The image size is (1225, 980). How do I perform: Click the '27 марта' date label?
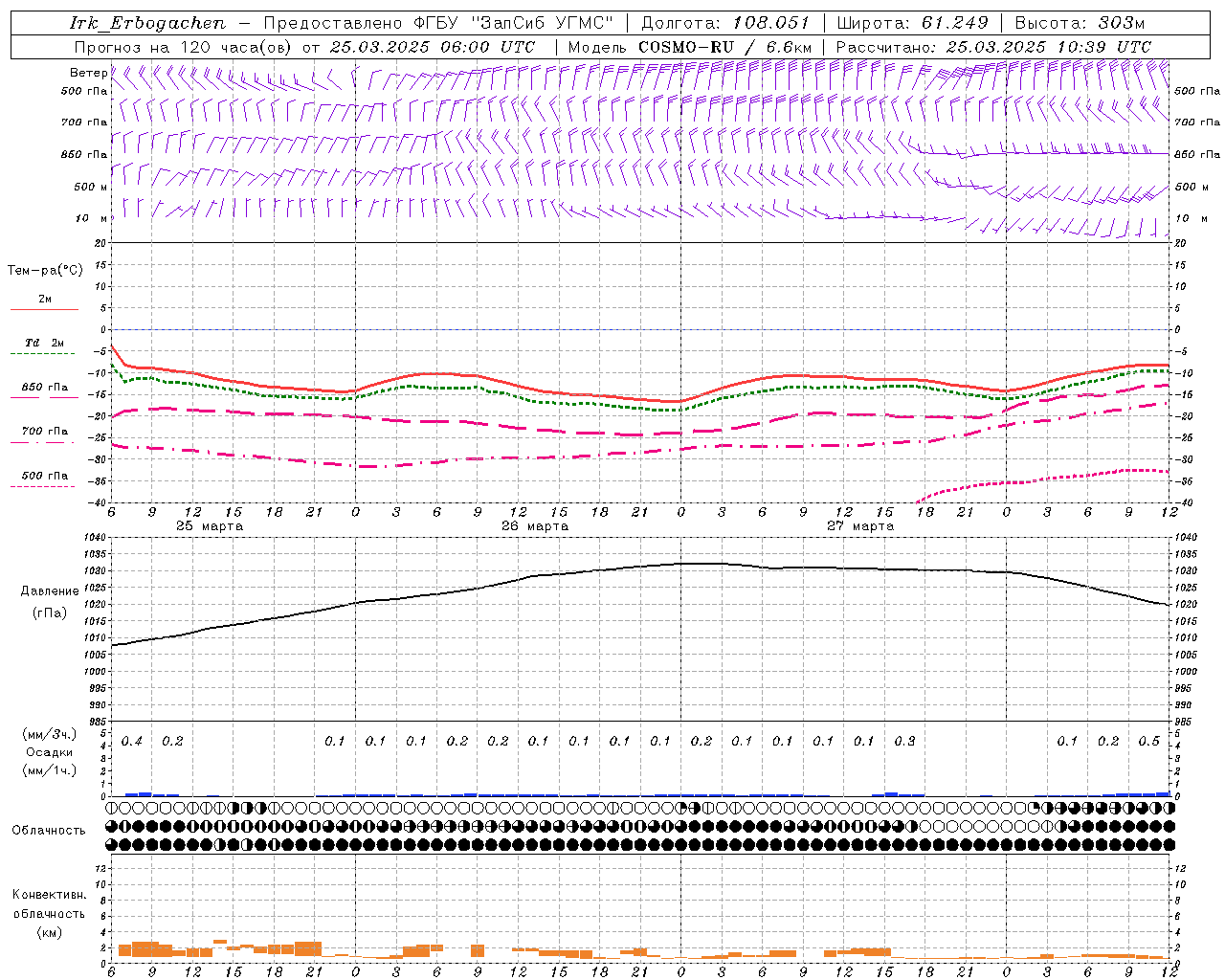860,526
